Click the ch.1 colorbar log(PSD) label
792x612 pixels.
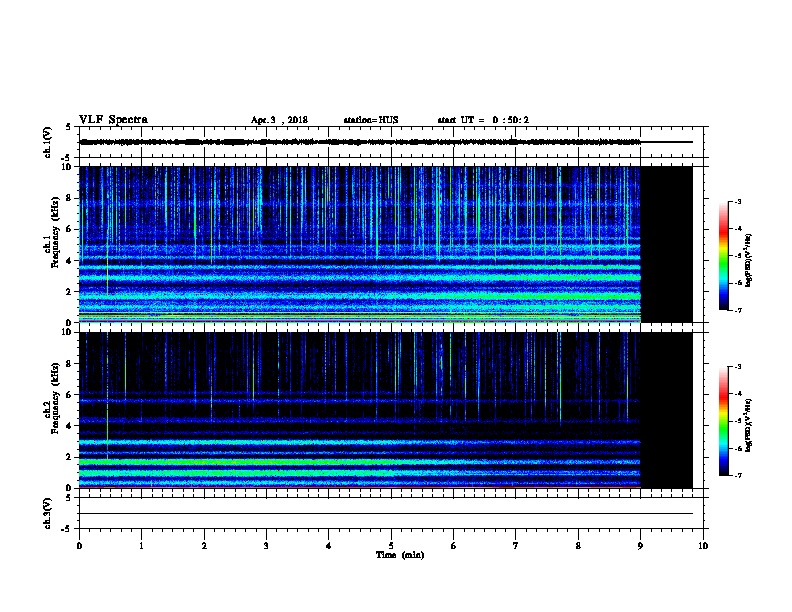click(x=749, y=260)
